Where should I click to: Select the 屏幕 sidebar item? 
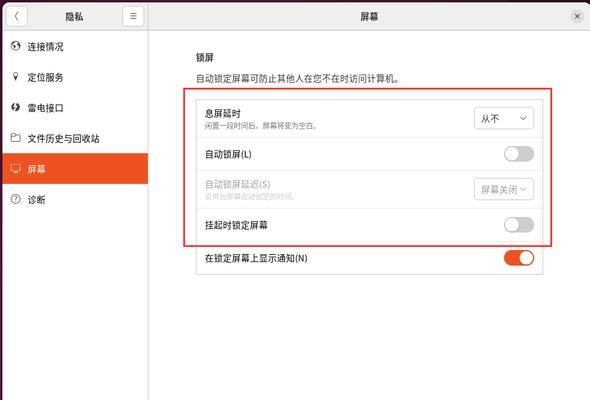point(75,169)
